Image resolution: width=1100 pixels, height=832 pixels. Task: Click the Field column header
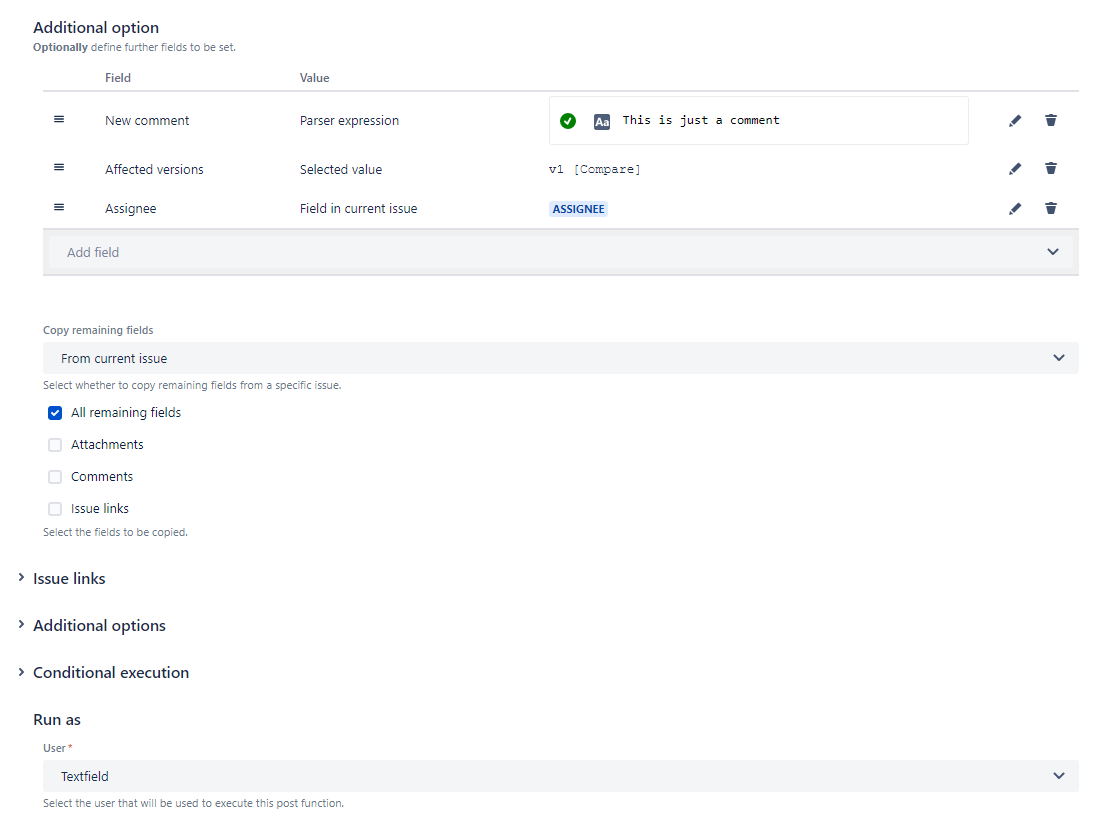(x=118, y=78)
